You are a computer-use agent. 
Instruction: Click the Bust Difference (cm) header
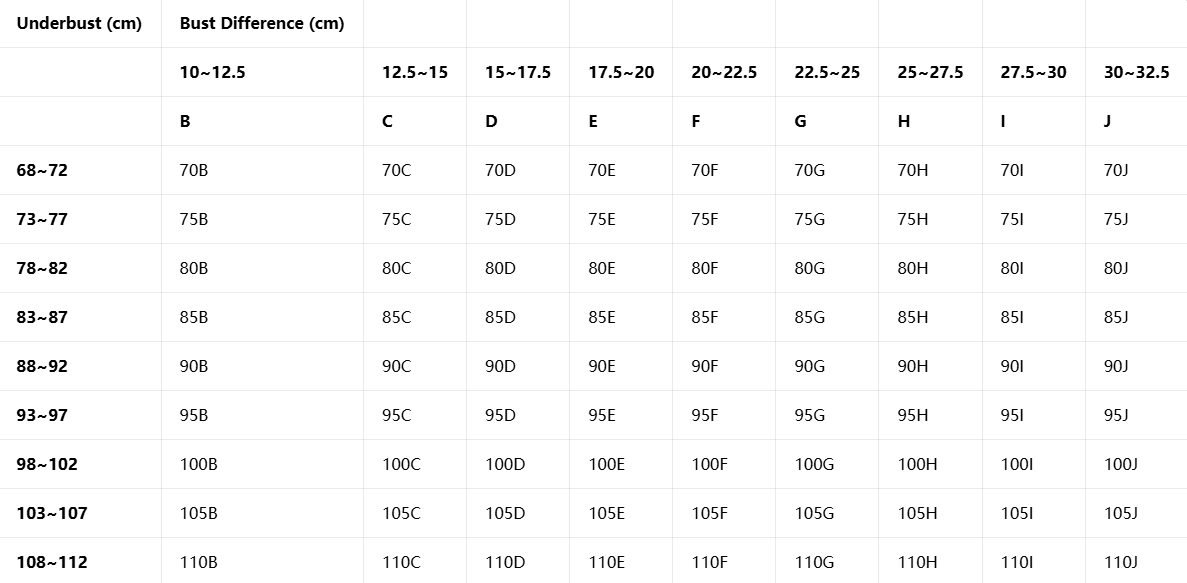[x=262, y=23]
